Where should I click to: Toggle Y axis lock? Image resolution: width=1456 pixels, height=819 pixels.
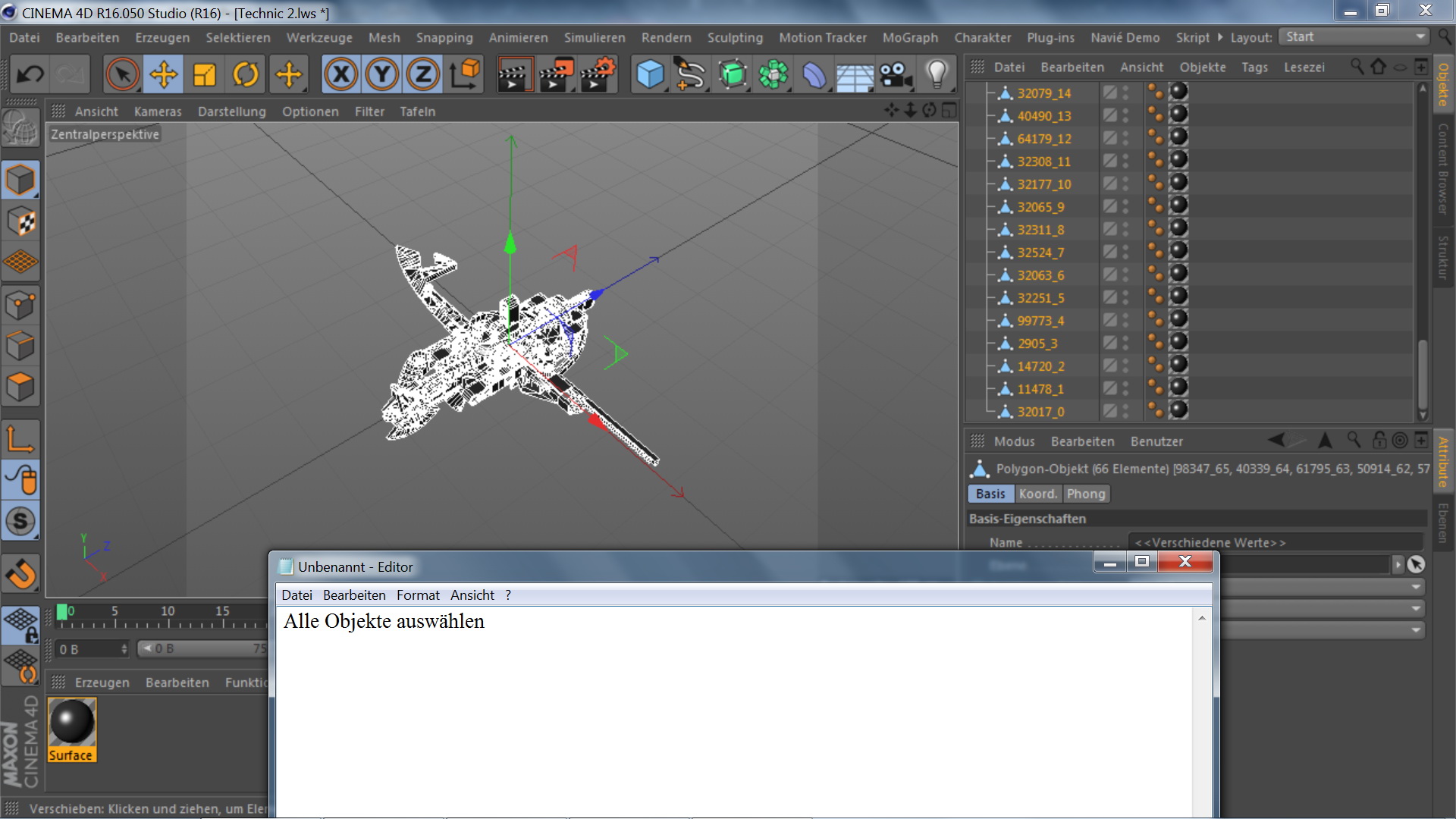(382, 74)
